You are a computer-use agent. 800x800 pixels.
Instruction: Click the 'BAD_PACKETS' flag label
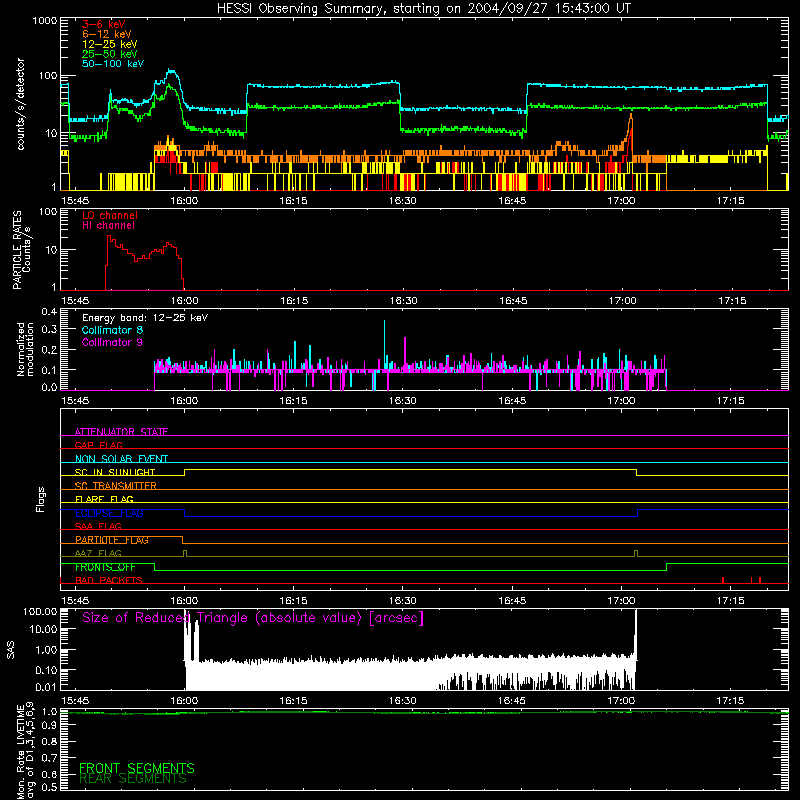tap(109, 580)
